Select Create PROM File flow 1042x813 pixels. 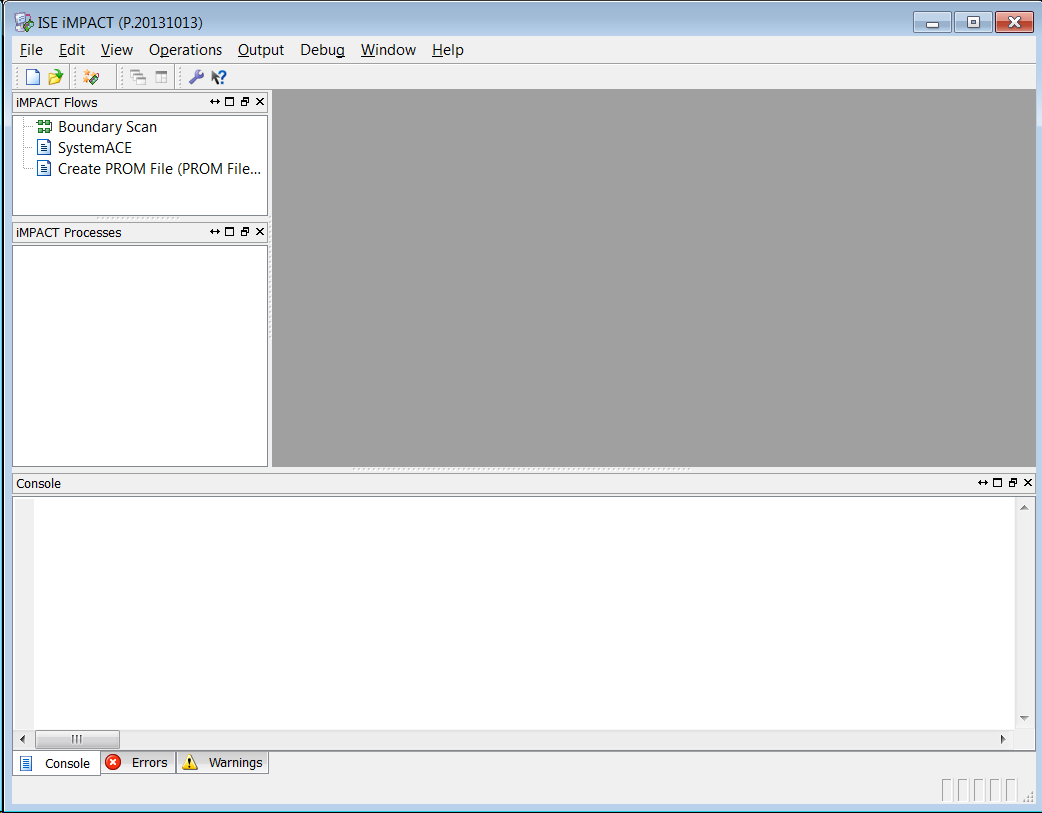(159, 169)
